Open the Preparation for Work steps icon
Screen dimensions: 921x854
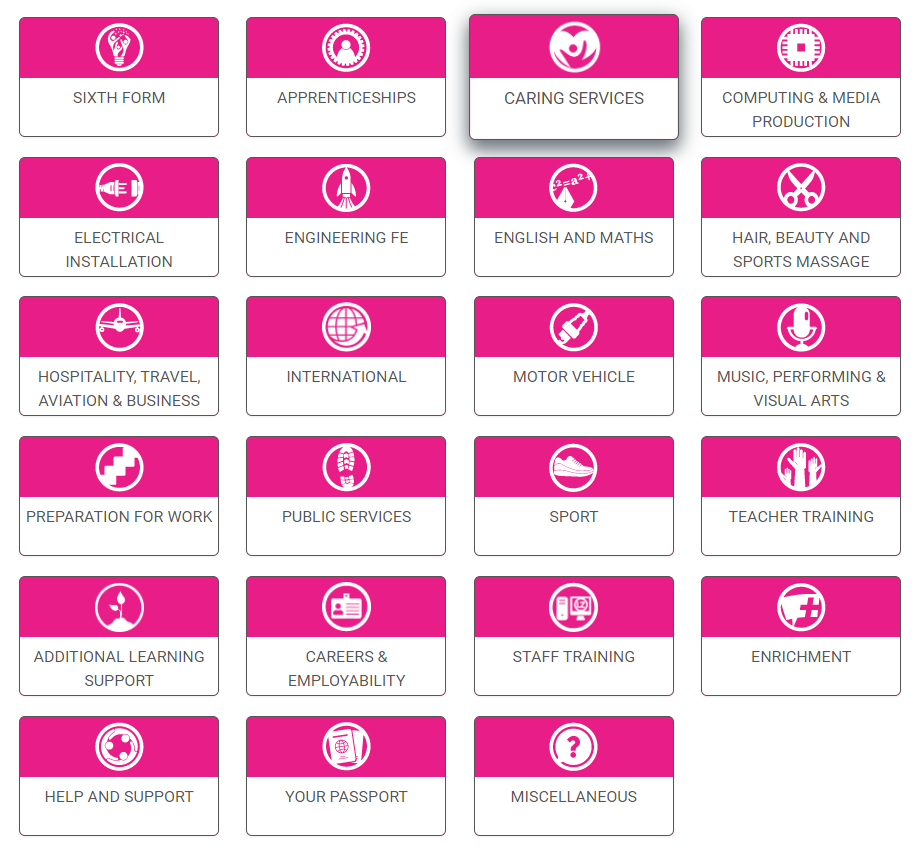[x=119, y=468]
